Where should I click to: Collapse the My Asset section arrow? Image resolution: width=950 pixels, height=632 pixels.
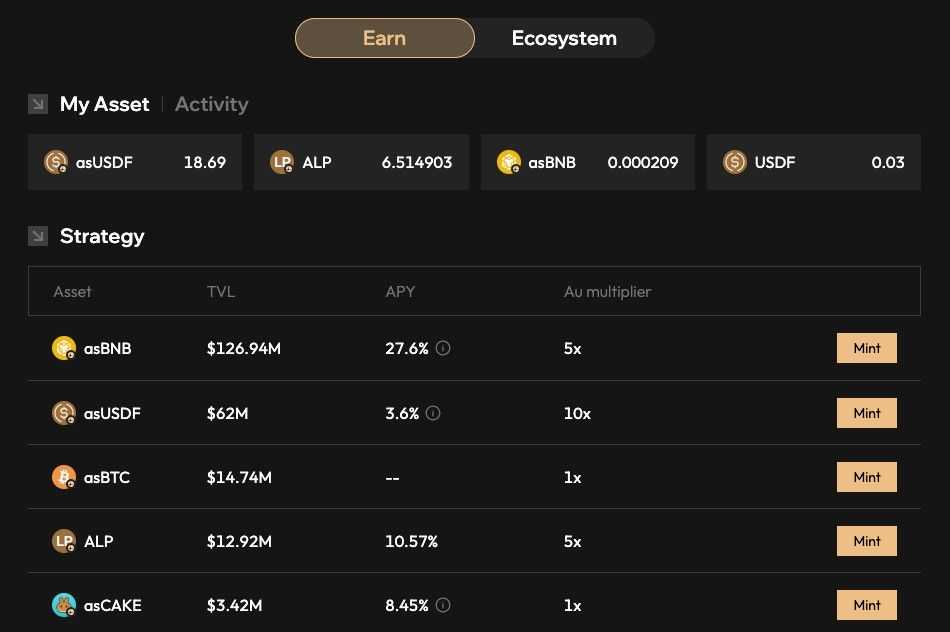coord(38,104)
